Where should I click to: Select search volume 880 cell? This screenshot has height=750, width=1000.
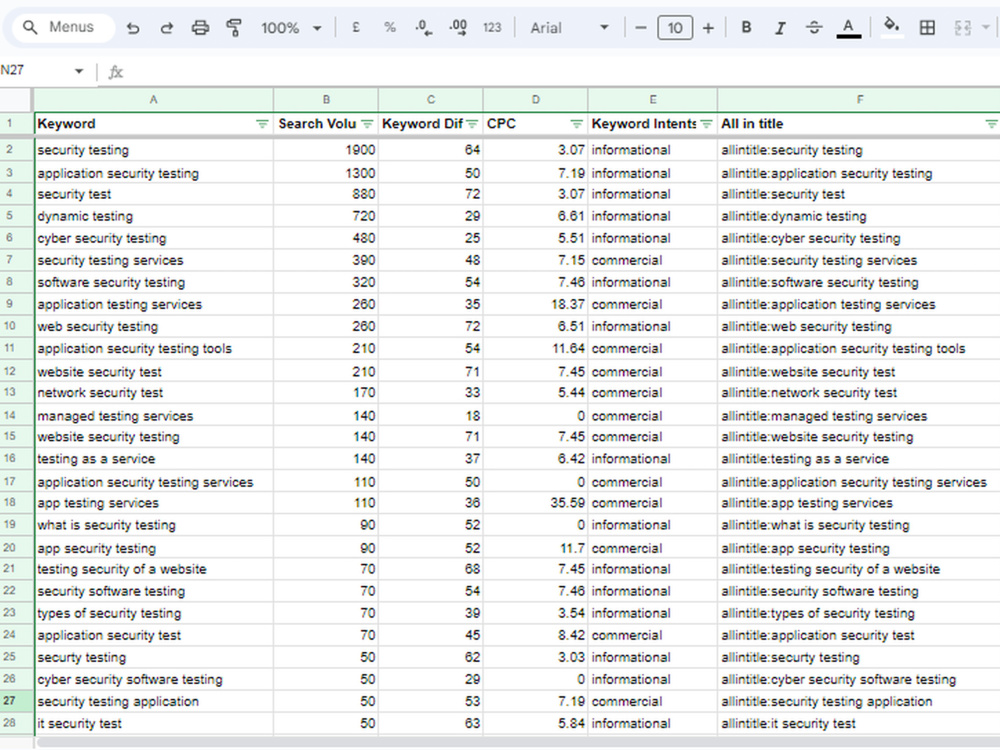[326, 194]
